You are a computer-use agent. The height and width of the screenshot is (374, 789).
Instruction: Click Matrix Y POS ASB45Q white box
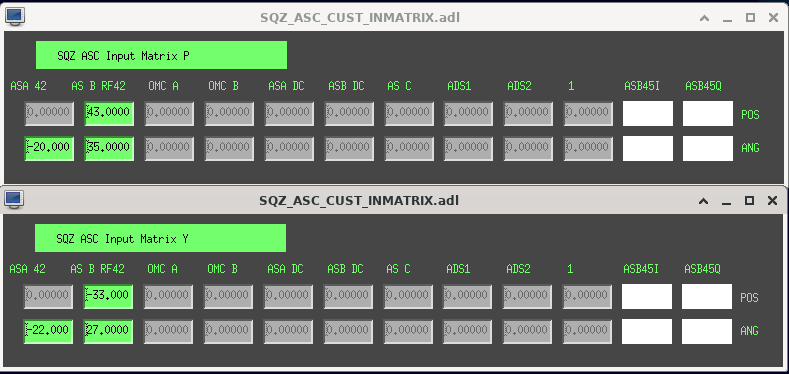coord(707,296)
